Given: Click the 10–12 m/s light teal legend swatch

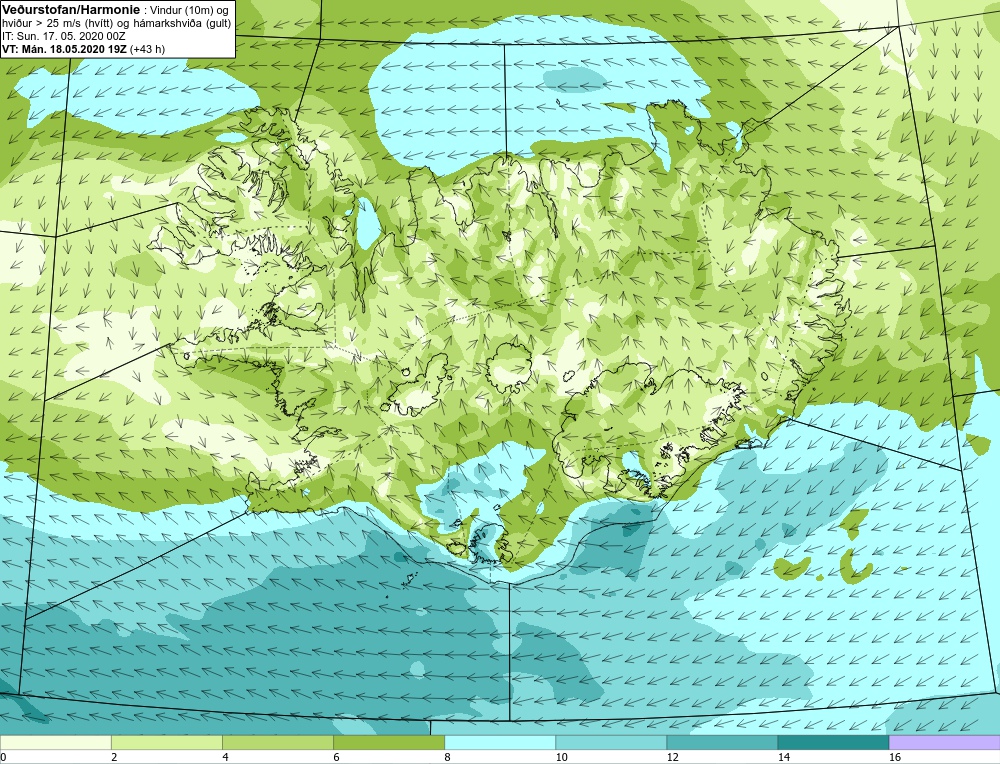Looking at the screenshot, I should point(611,742).
